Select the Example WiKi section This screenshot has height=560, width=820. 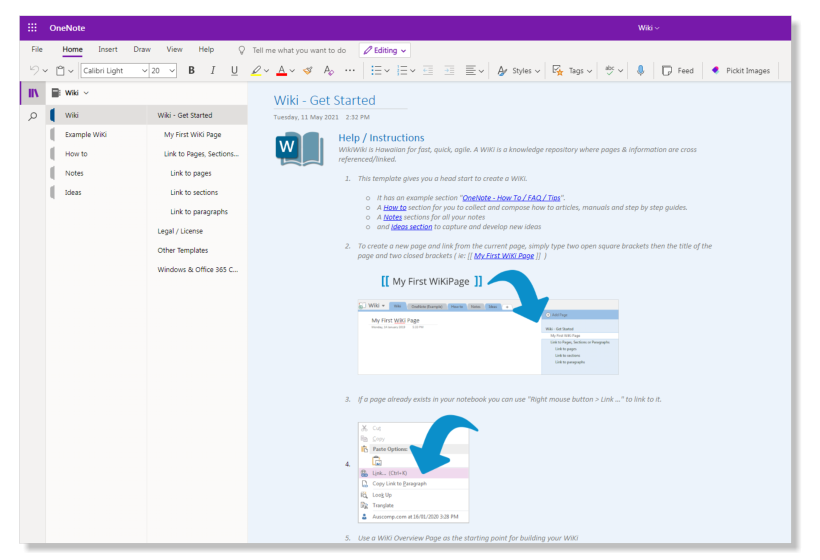[x=97, y=134]
